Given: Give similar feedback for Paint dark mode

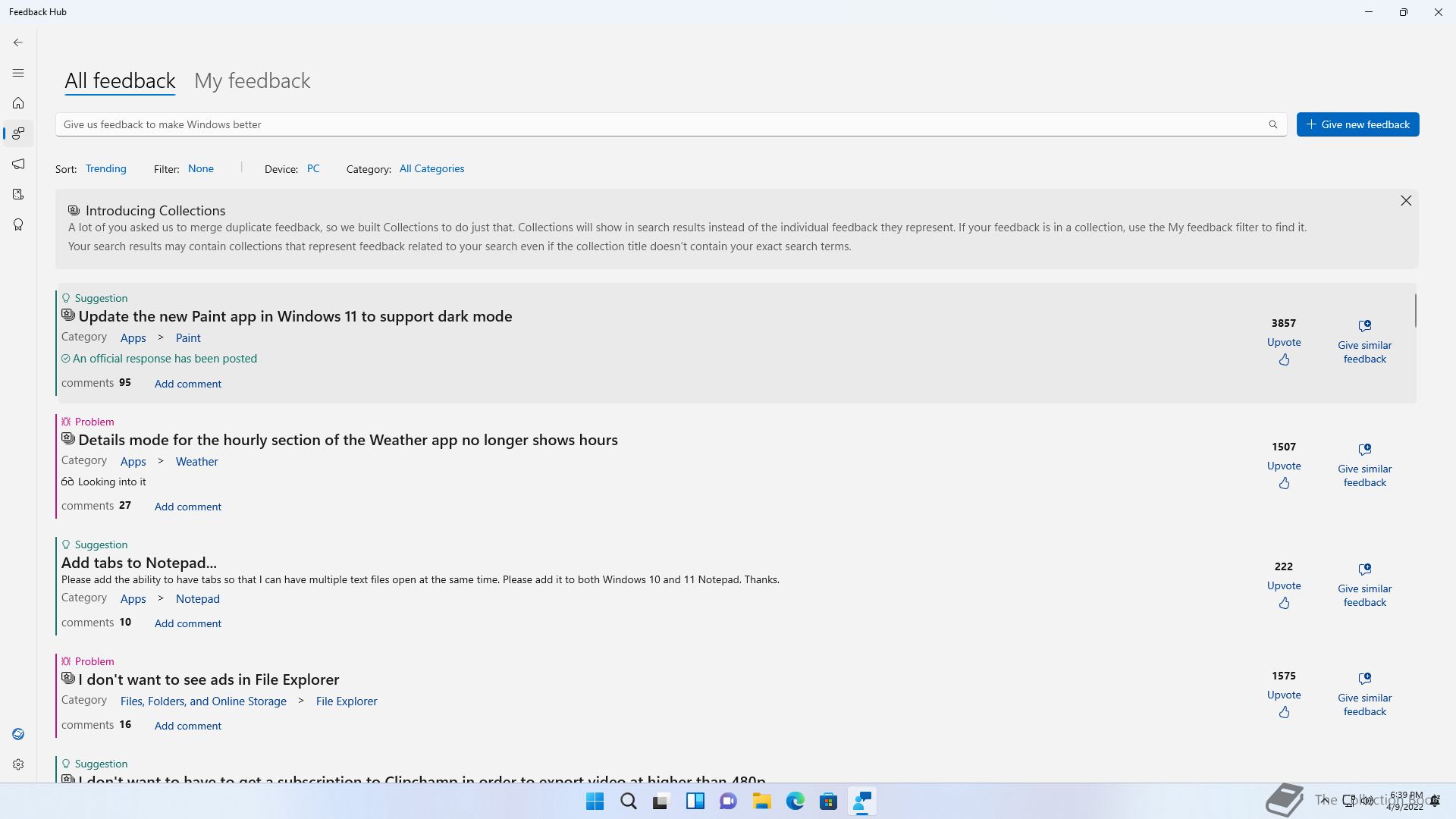Looking at the screenshot, I should 1365,342.
